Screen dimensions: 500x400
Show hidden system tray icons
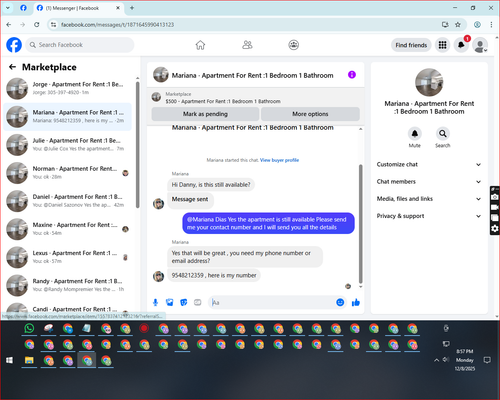click(436, 360)
